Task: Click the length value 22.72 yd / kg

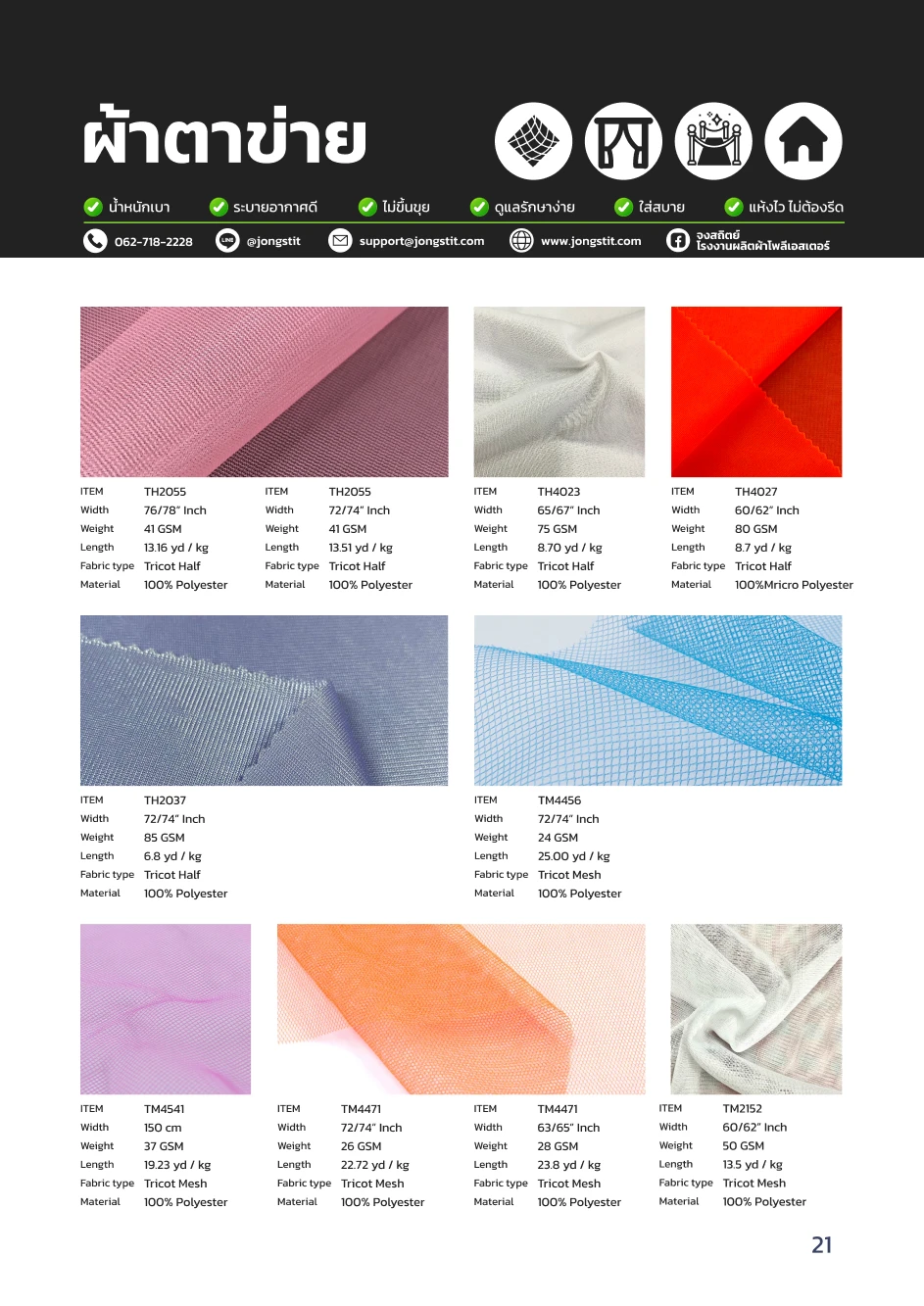Action: click(375, 1165)
